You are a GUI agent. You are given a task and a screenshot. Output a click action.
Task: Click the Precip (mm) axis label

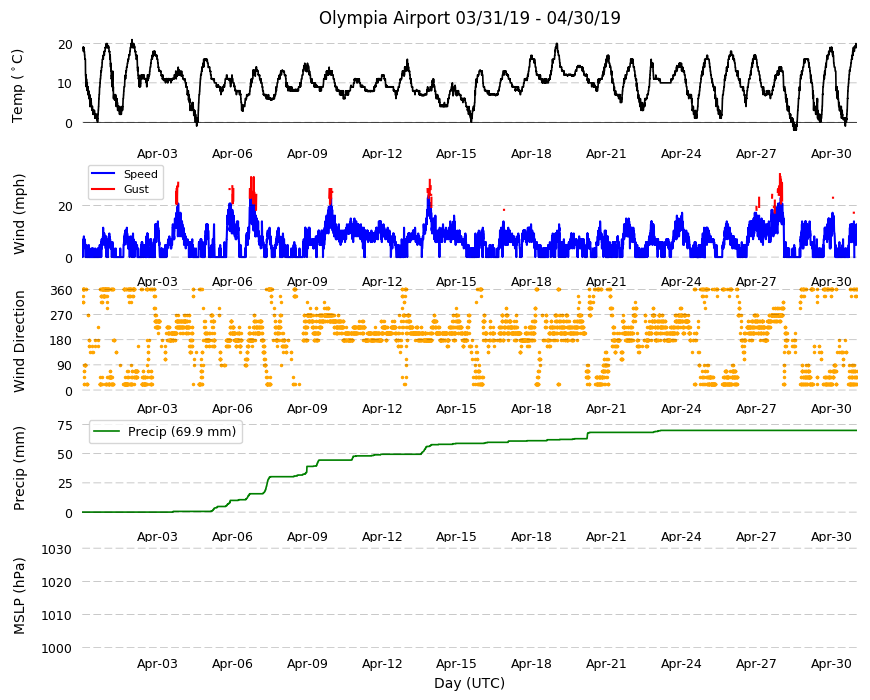click(19, 468)
